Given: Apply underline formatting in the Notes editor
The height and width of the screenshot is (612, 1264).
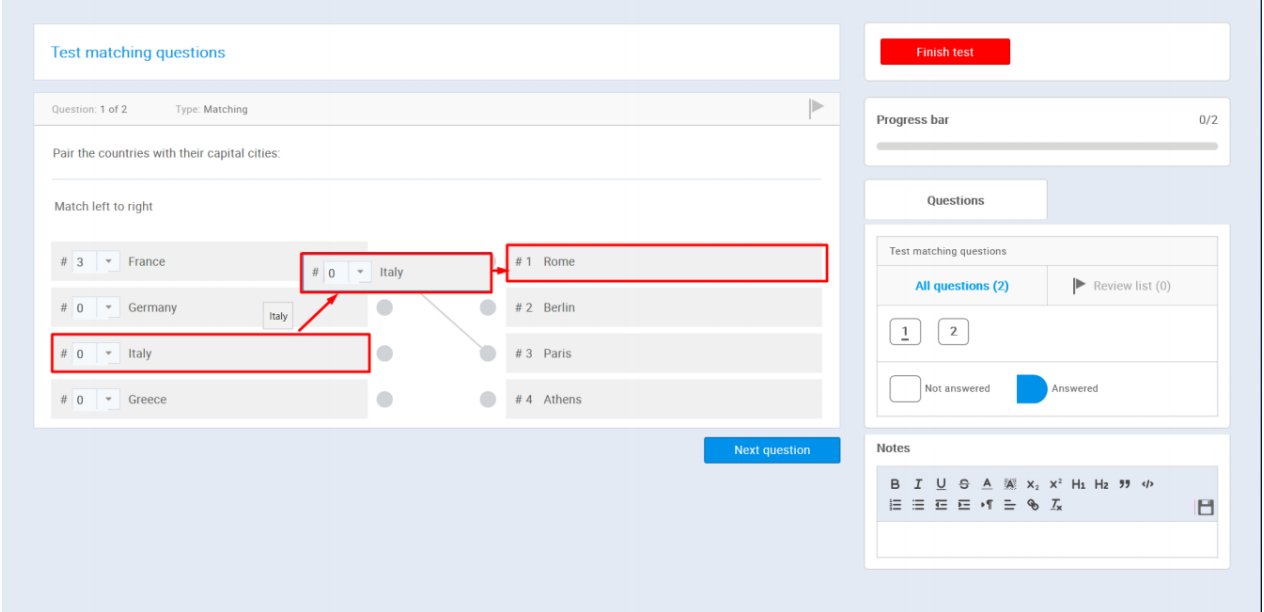Looking at the screenshot, I should click(941, 484).
